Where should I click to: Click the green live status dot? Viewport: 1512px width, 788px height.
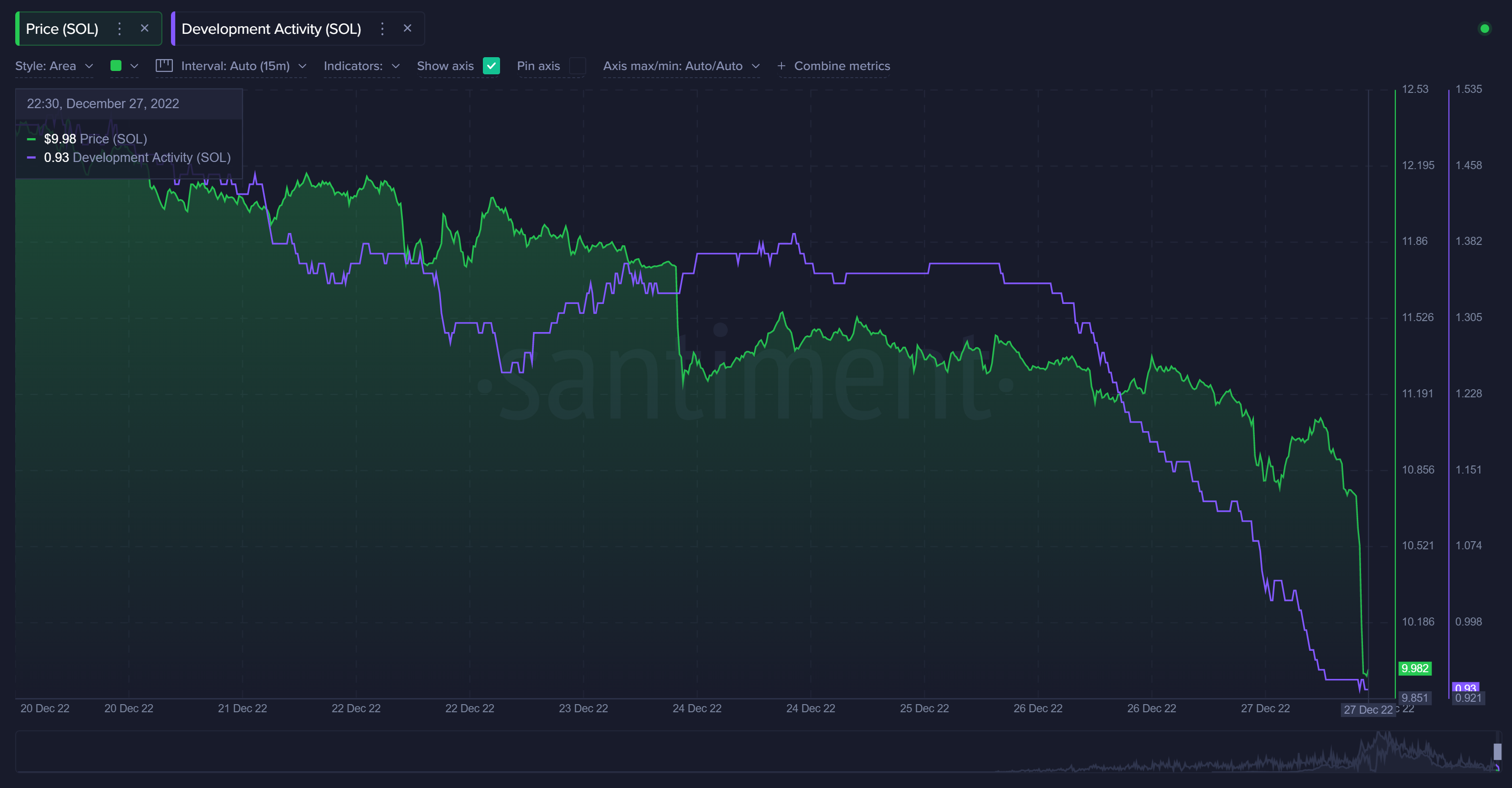click(1484, 29)
